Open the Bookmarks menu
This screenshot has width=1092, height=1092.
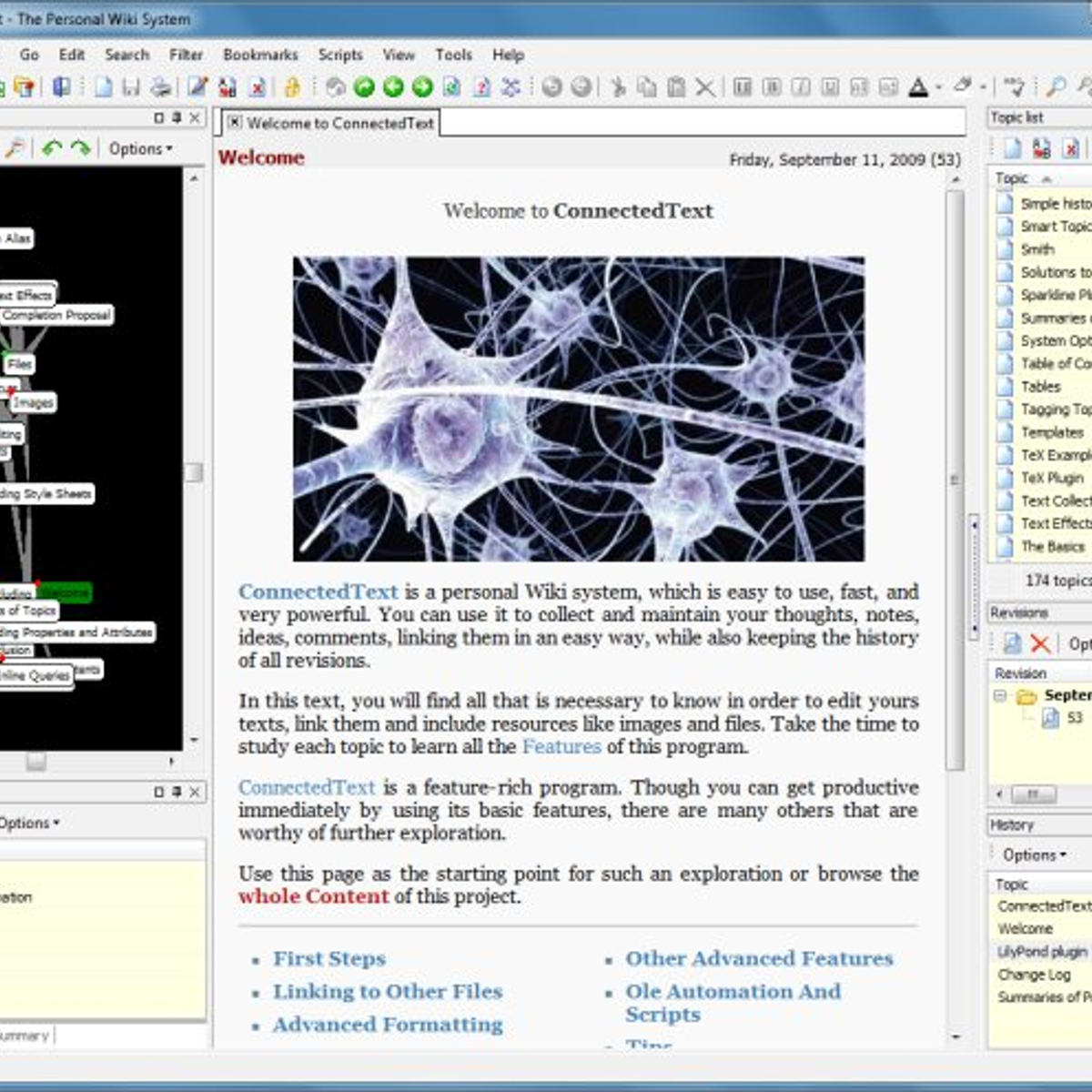coord(260,55)
